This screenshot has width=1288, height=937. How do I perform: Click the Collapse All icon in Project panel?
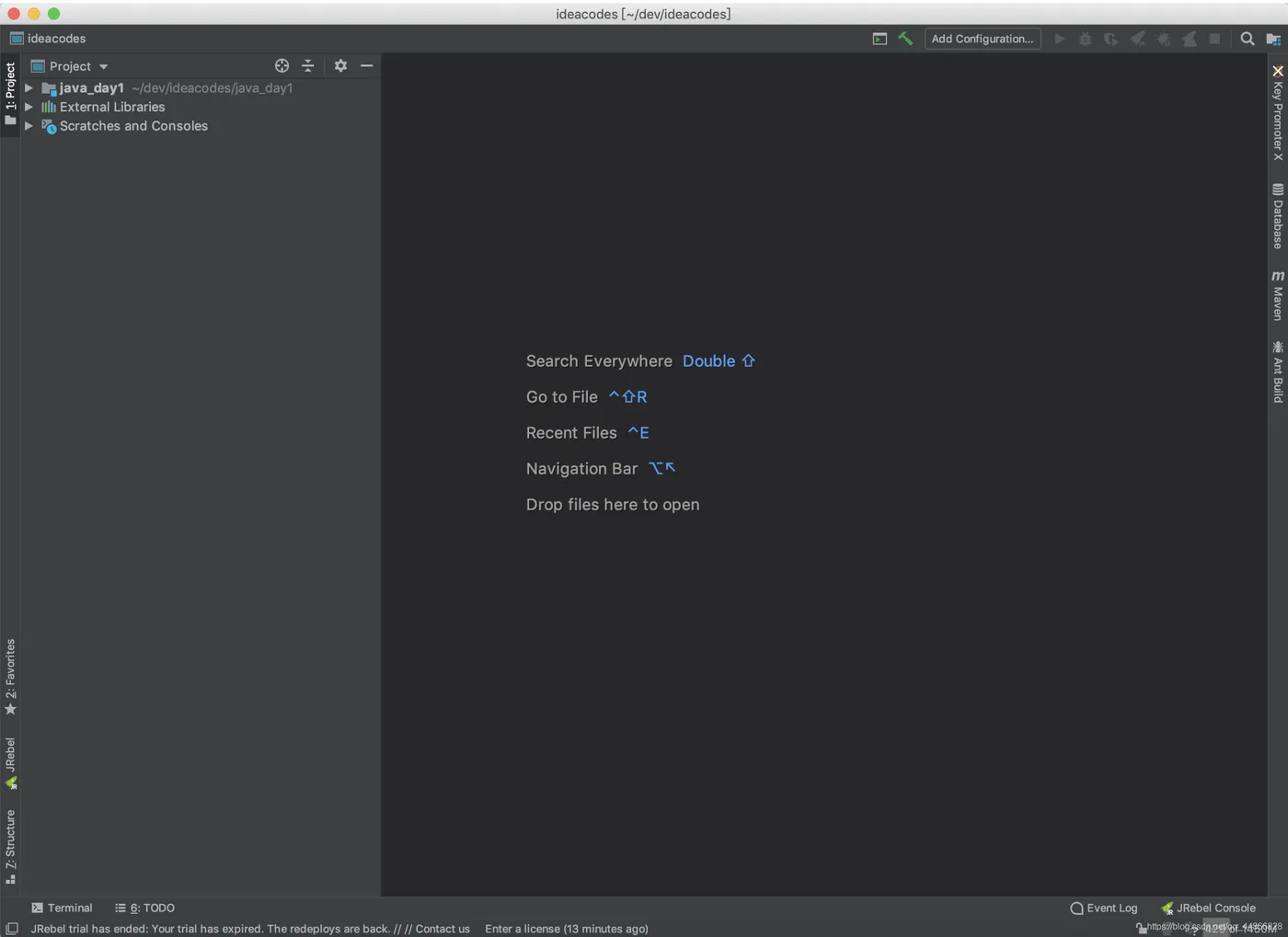308,65
